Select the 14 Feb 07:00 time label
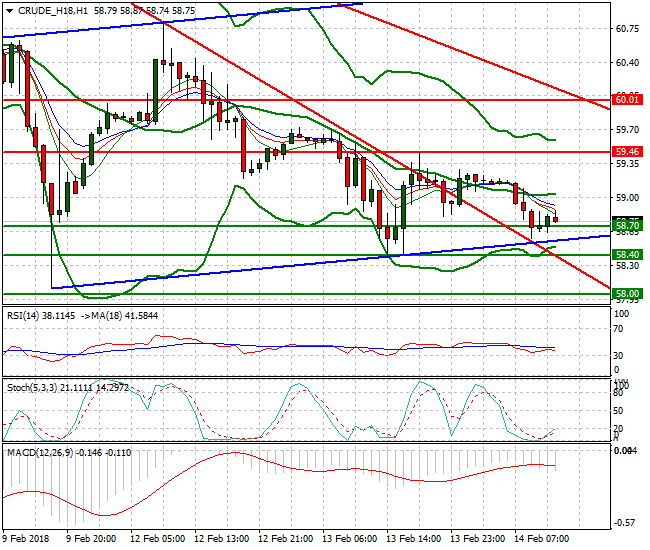Screen dimensions: 650x550 point(541,539)
